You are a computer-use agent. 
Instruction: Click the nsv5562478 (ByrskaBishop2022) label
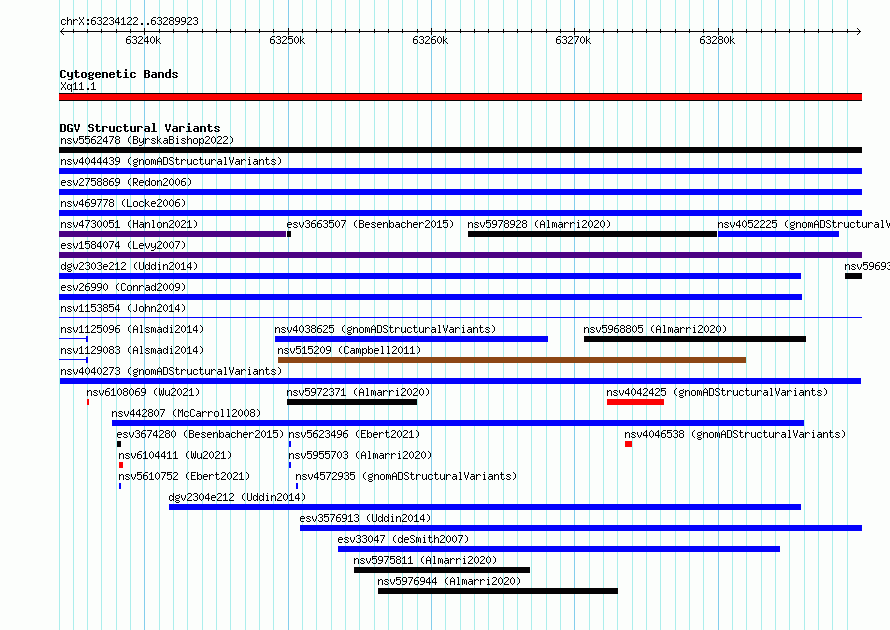tap(147, 140)
